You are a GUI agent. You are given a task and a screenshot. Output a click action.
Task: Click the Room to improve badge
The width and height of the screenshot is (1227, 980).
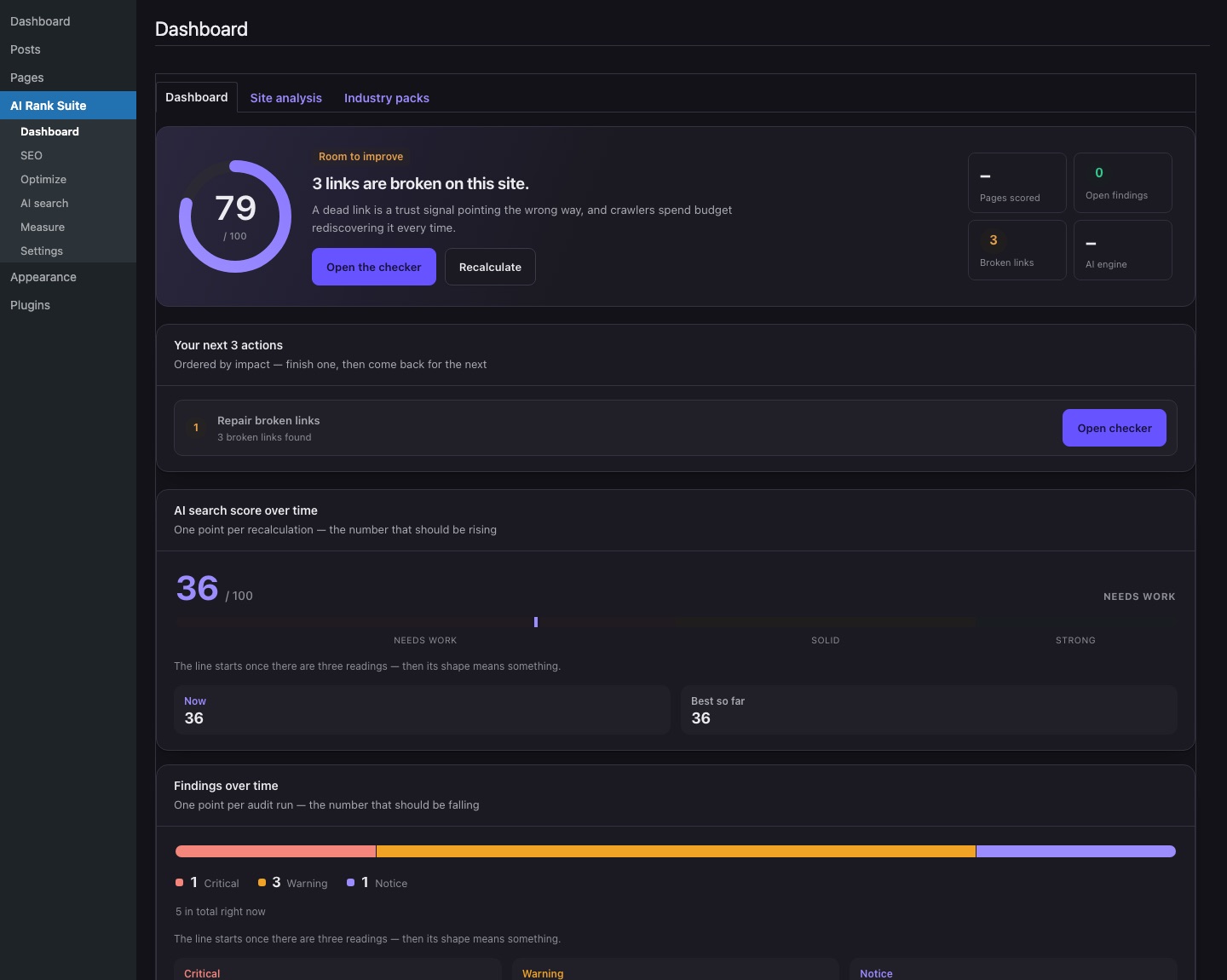click(x=360, y=157)
